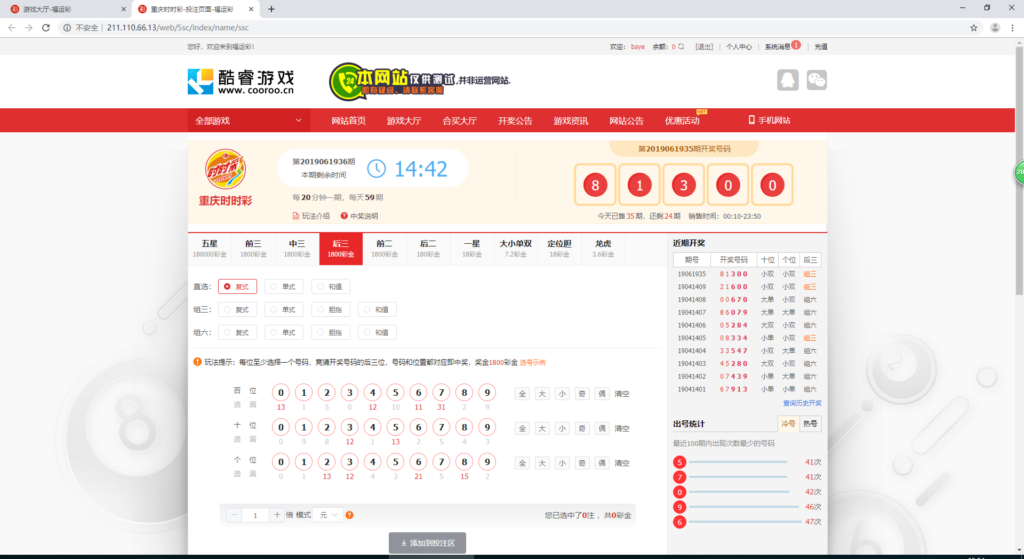
Task: Refresh the account balance (余额) icon
Action: coord(681,46)
